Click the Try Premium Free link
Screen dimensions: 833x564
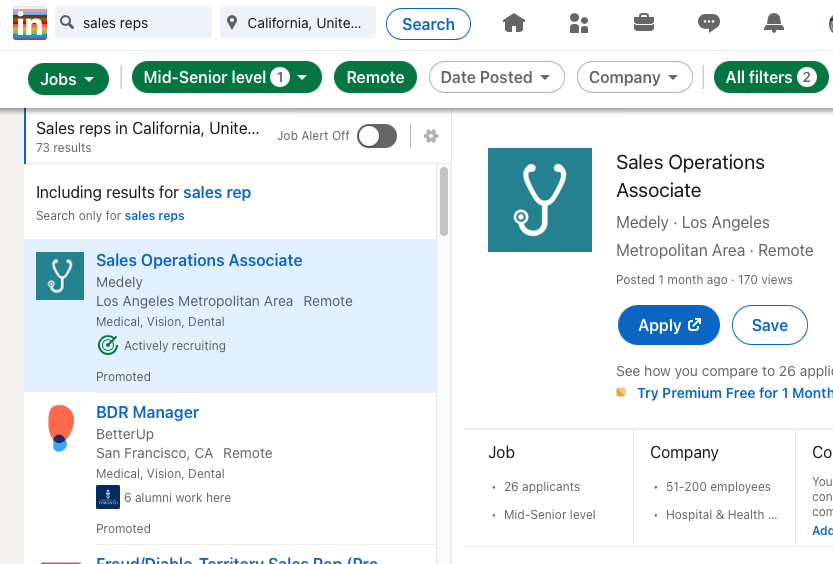pos(734,393)
